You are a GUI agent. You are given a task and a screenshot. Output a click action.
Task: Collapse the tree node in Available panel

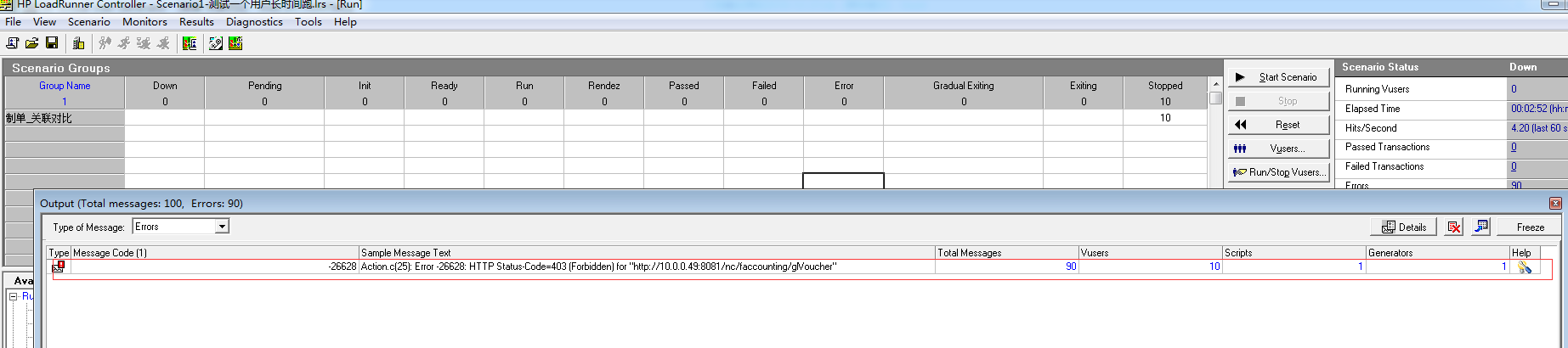(14, 296)
